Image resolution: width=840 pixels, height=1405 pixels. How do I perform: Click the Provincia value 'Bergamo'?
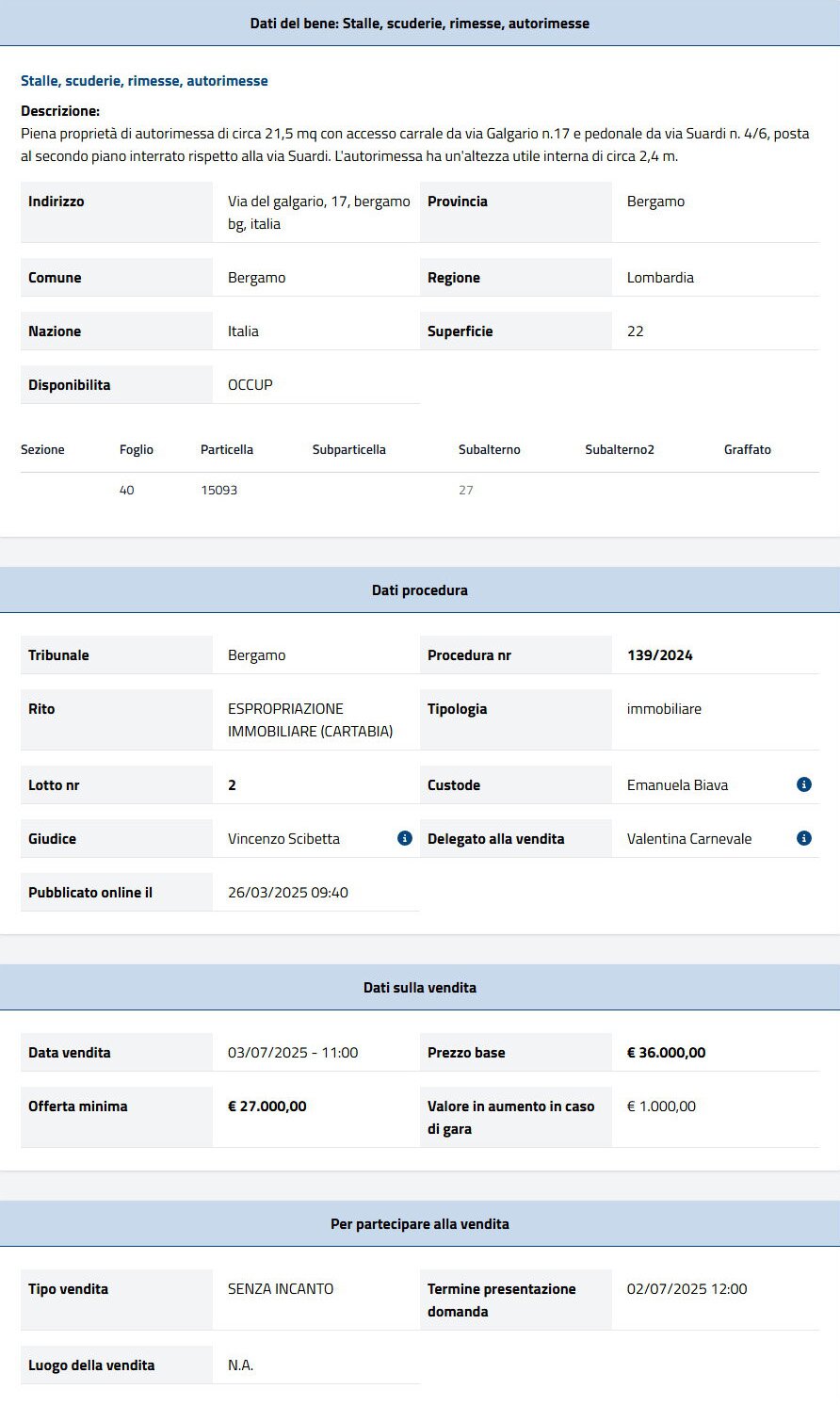coord(655,202)
